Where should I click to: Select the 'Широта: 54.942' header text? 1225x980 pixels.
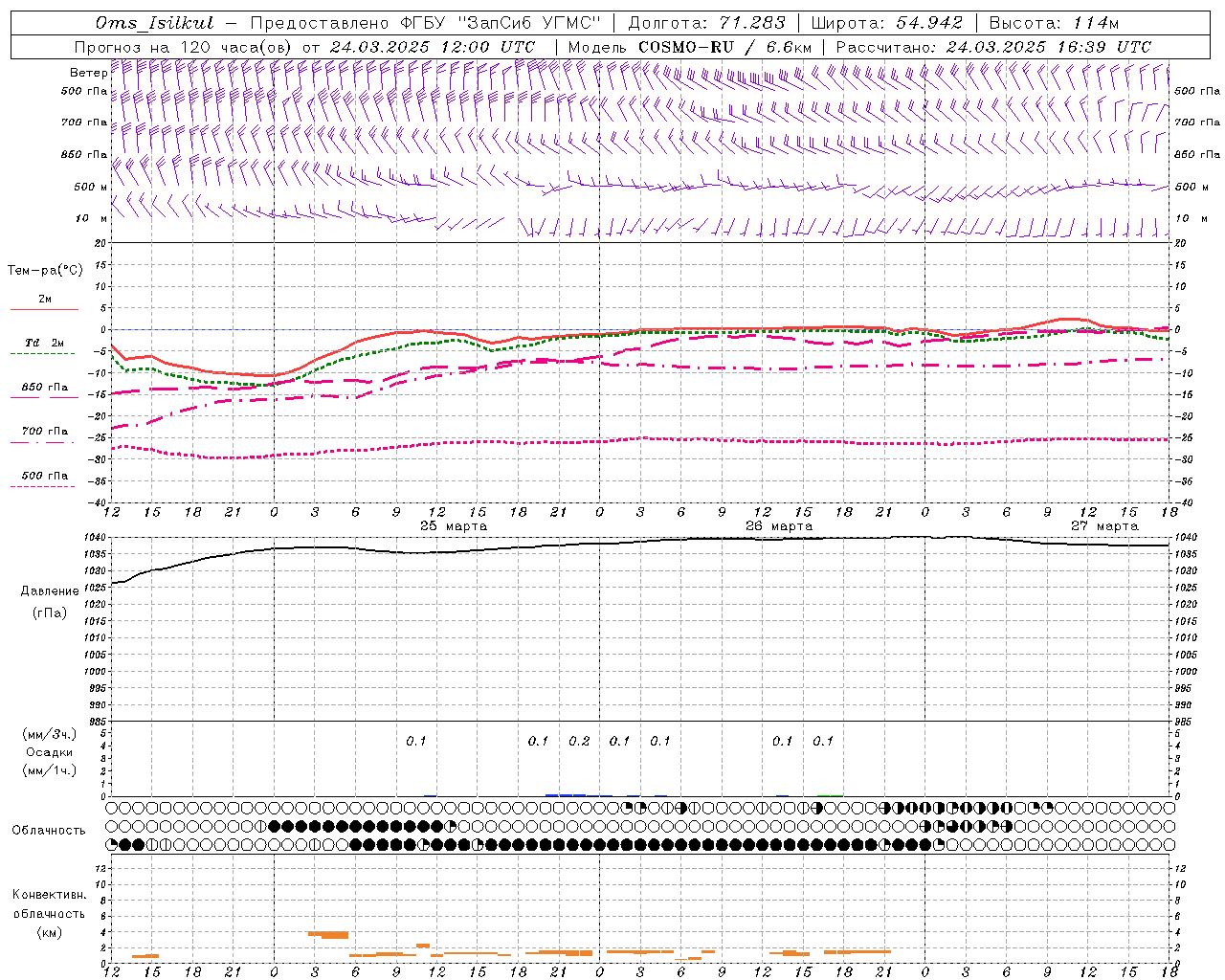(886, 23)
